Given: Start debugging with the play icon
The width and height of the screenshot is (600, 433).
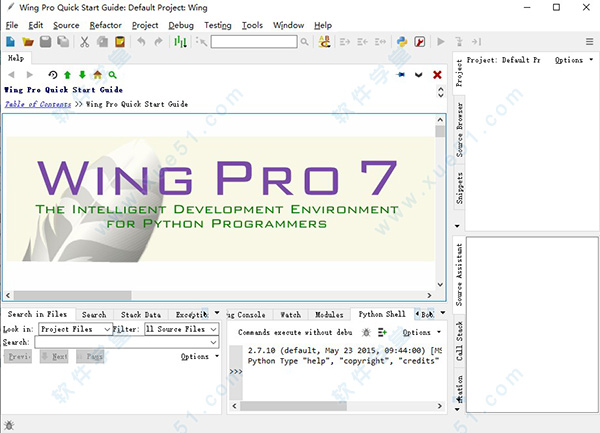Looking at the screenshot, I should (441, 41).
